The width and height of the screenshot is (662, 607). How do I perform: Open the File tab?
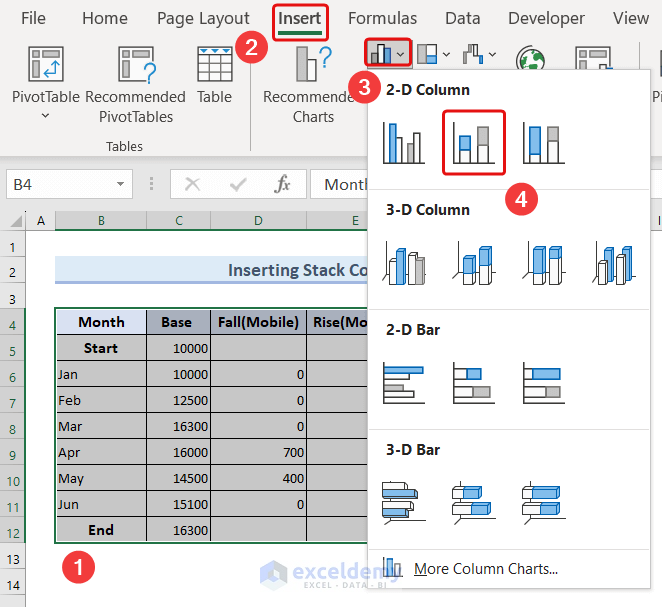click(33, 19)
